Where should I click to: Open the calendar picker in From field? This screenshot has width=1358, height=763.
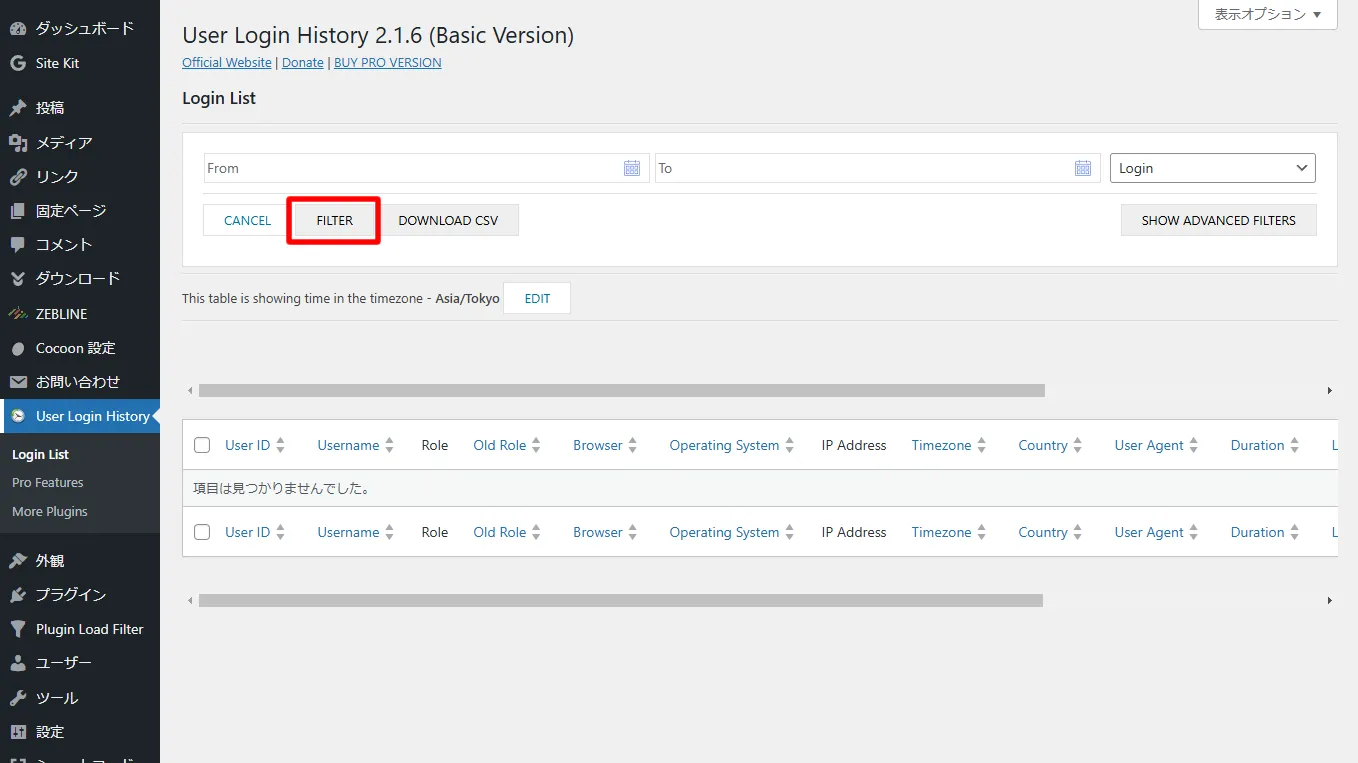[632, 168]
